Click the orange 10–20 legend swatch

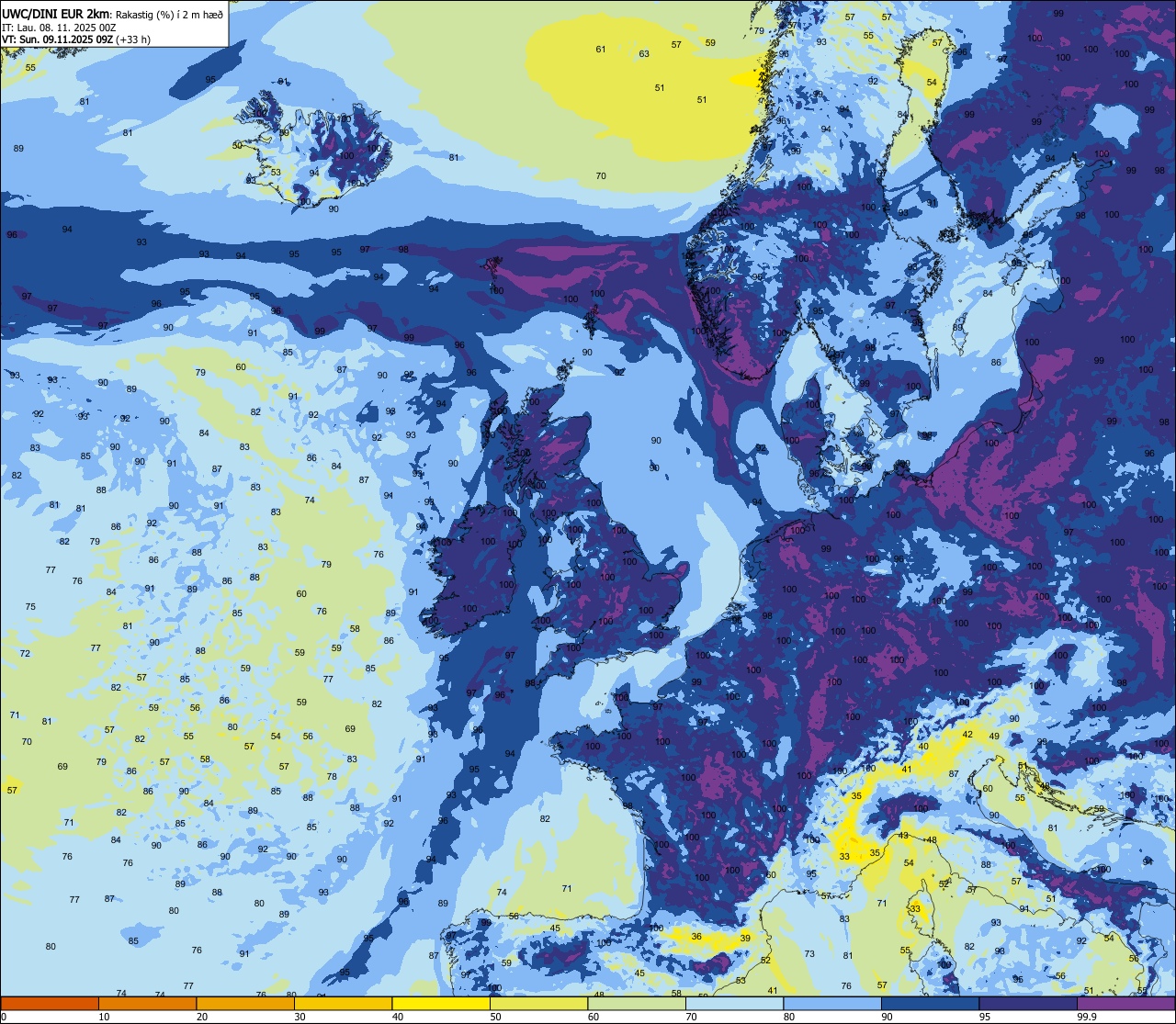(147, 1003)
